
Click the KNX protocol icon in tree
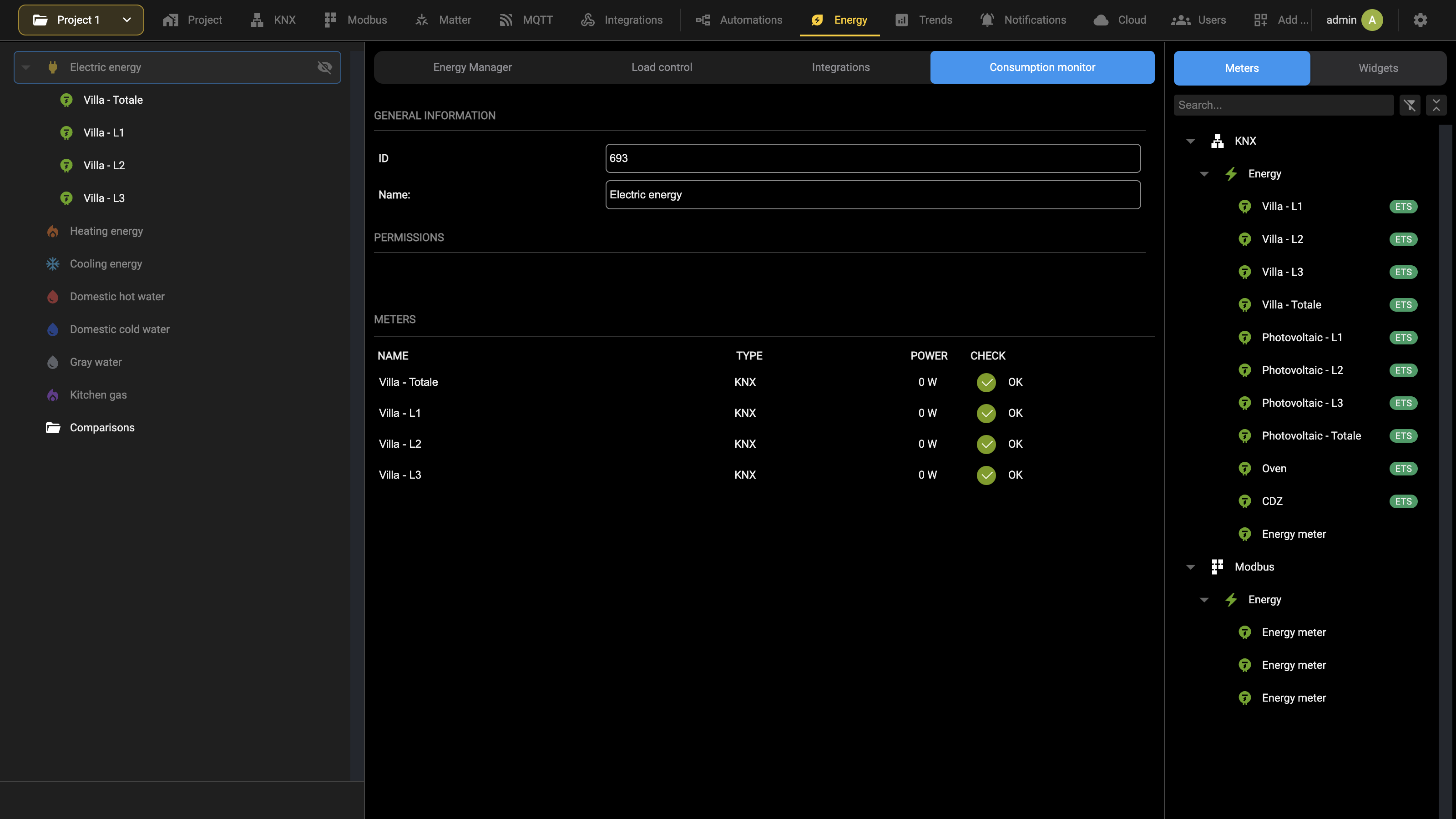[x=1218, y=141]
